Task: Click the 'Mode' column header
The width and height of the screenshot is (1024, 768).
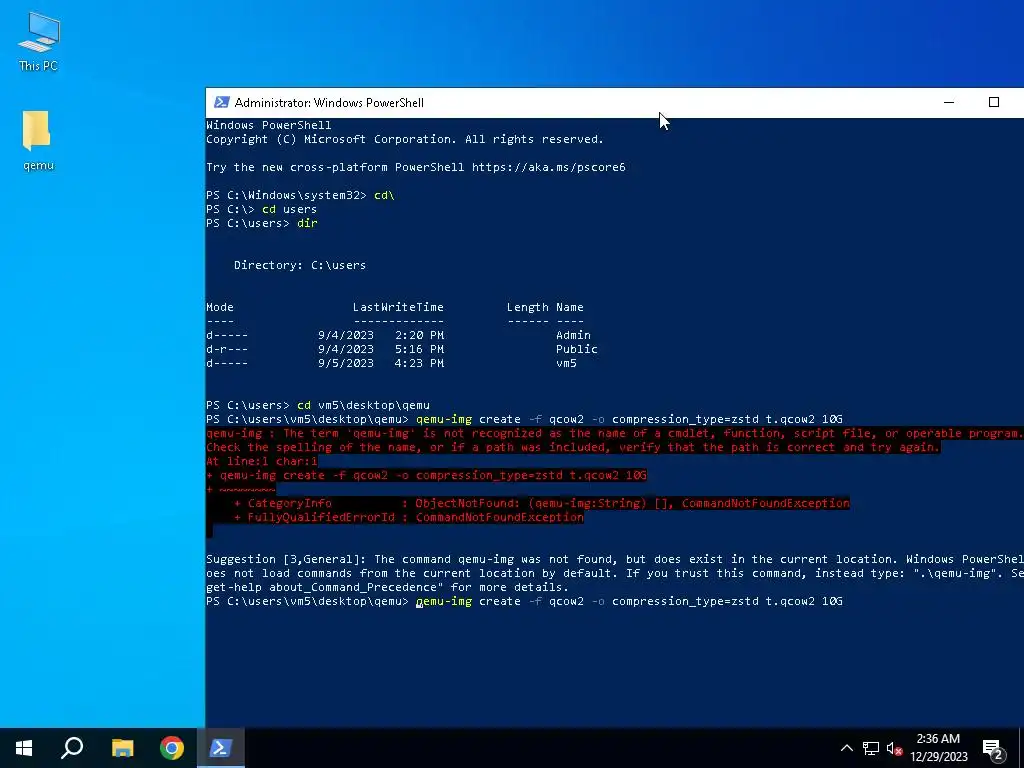Action: (220, 307)
